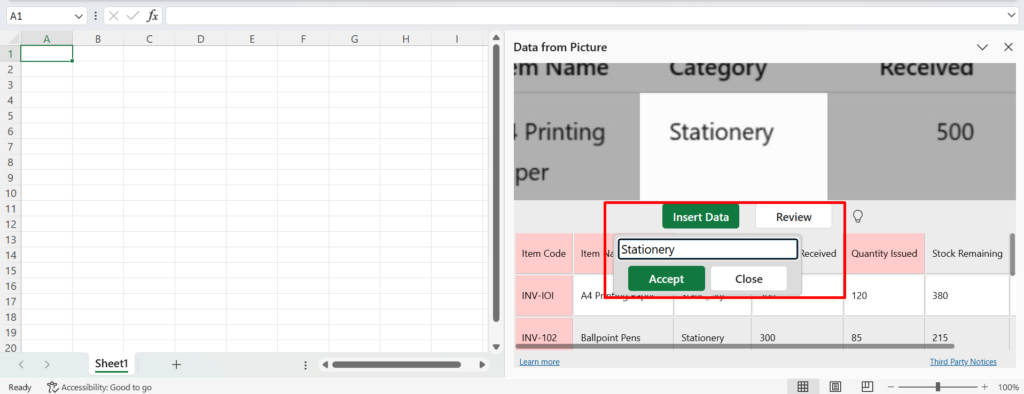Screen dimensions: 1024x394
Task: Click Accessibility: Good to go status
Action: click(x=99, y=387)
